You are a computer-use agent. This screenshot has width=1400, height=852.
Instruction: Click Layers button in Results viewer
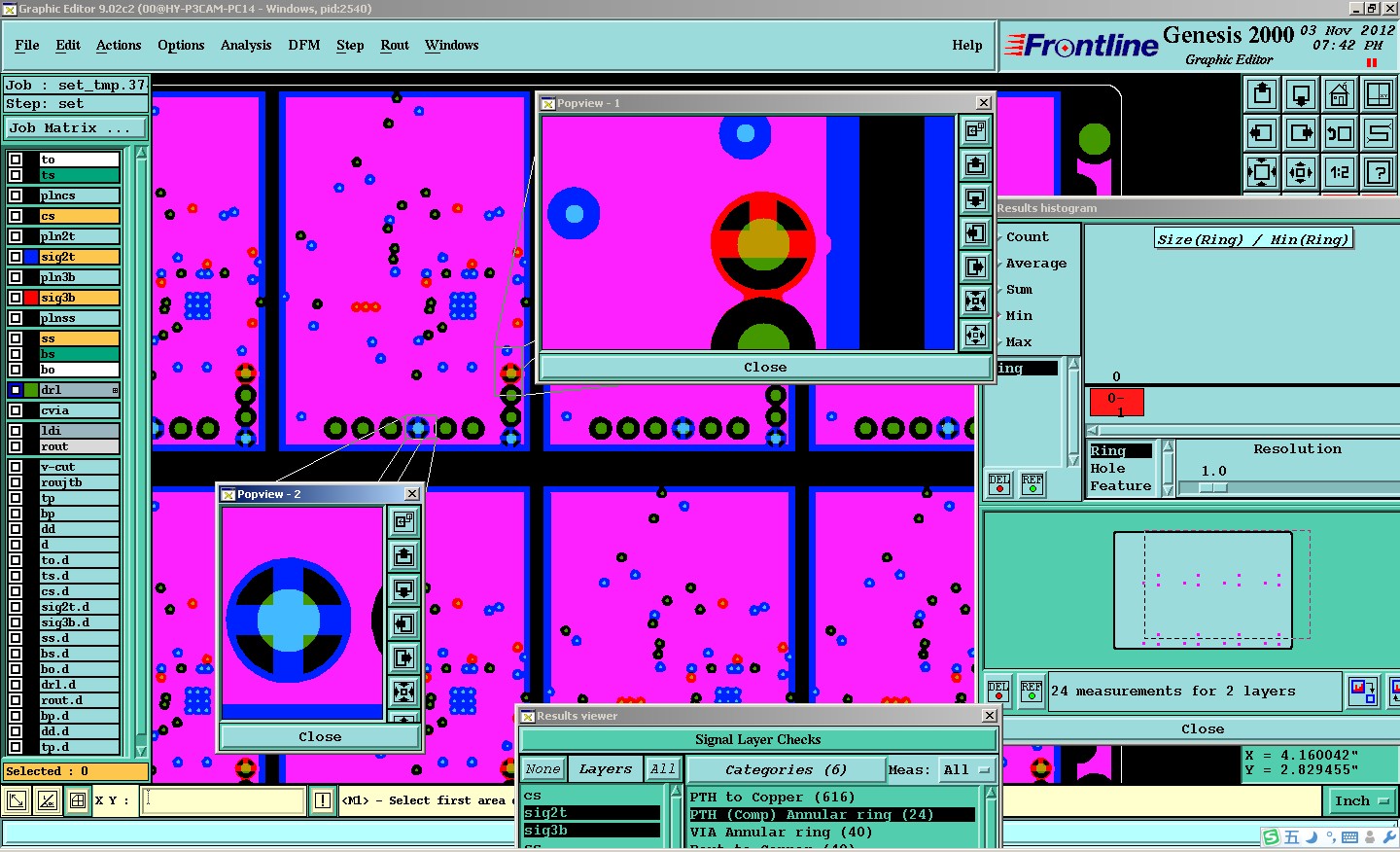605,768
